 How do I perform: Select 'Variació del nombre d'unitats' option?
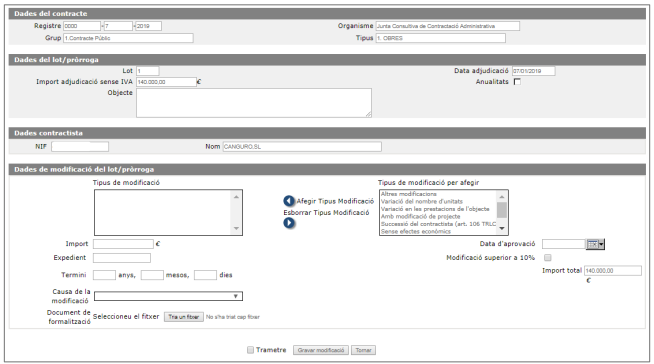(x=422, y=201)
